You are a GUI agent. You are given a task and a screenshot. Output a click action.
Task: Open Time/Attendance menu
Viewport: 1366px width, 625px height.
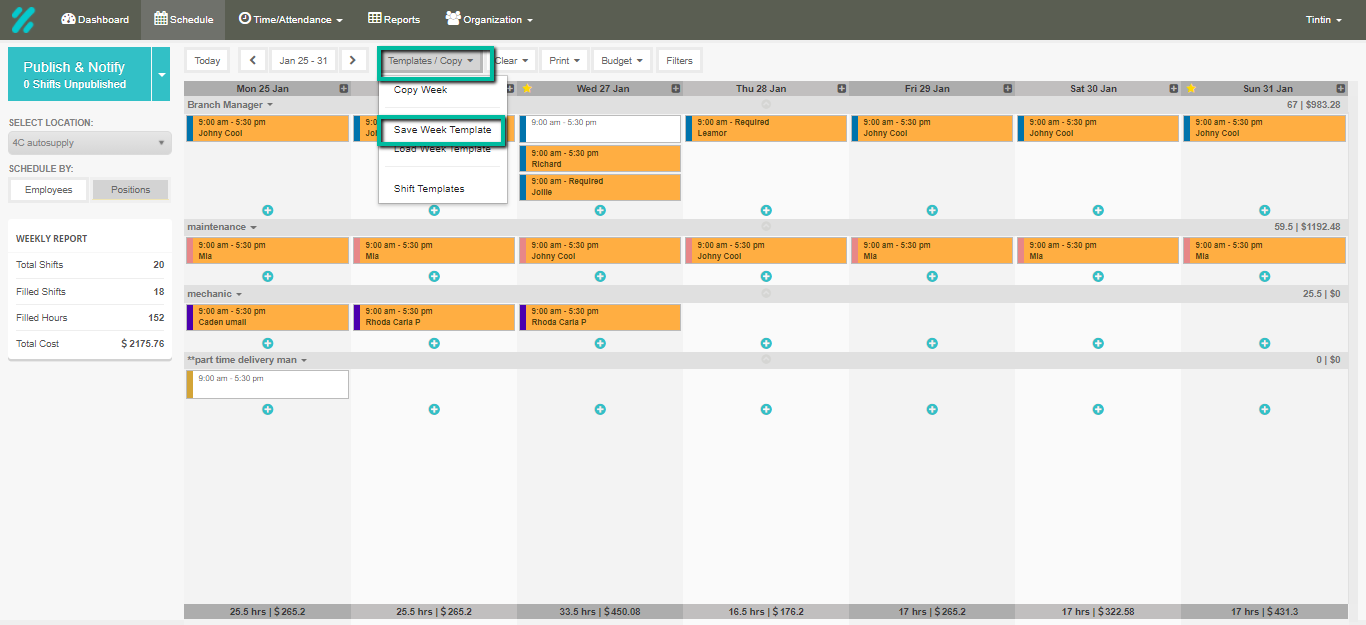(290, 19)
